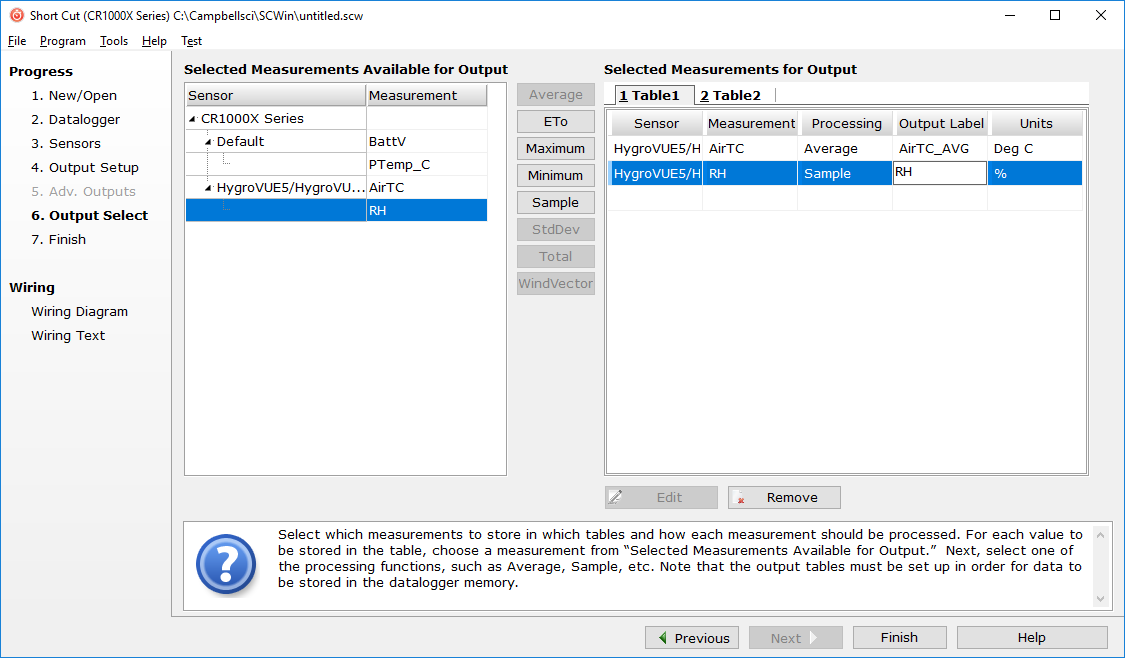Select the PTemp_C measurement
1125x658 pixels.
click(x=399, y=165)
